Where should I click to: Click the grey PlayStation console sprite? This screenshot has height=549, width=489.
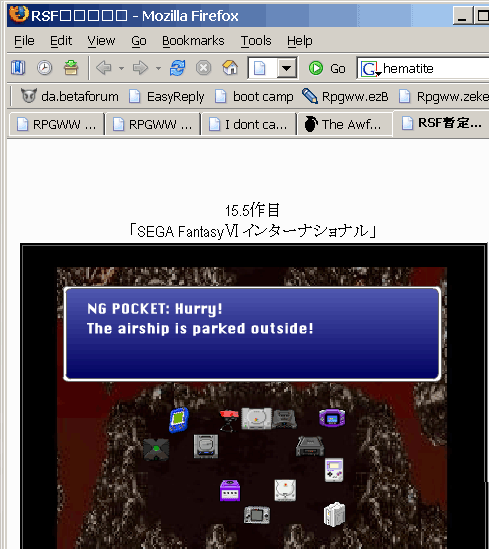257,418
